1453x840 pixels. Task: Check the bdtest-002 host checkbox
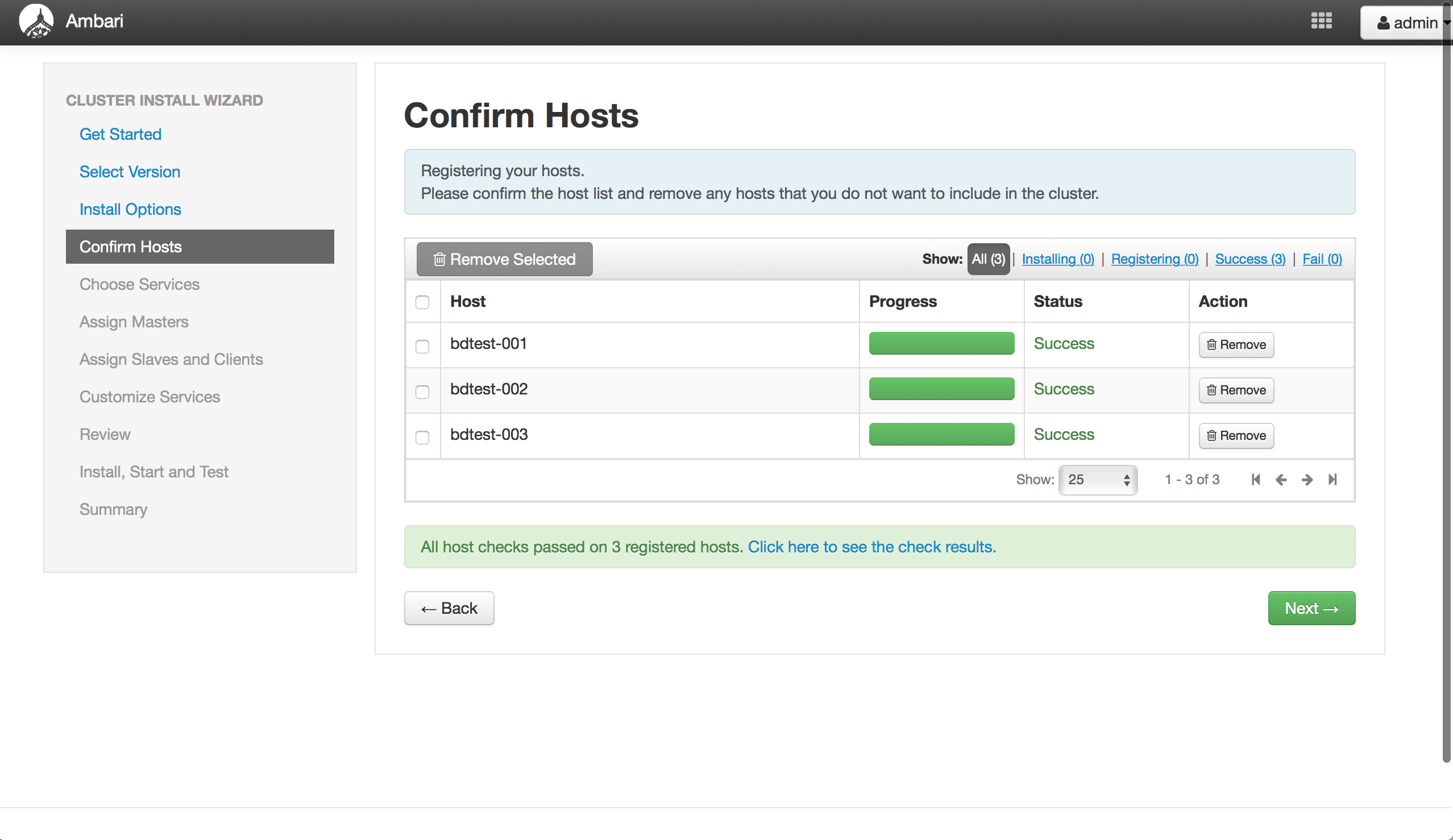pyautogui.click(x=422, y=392)
